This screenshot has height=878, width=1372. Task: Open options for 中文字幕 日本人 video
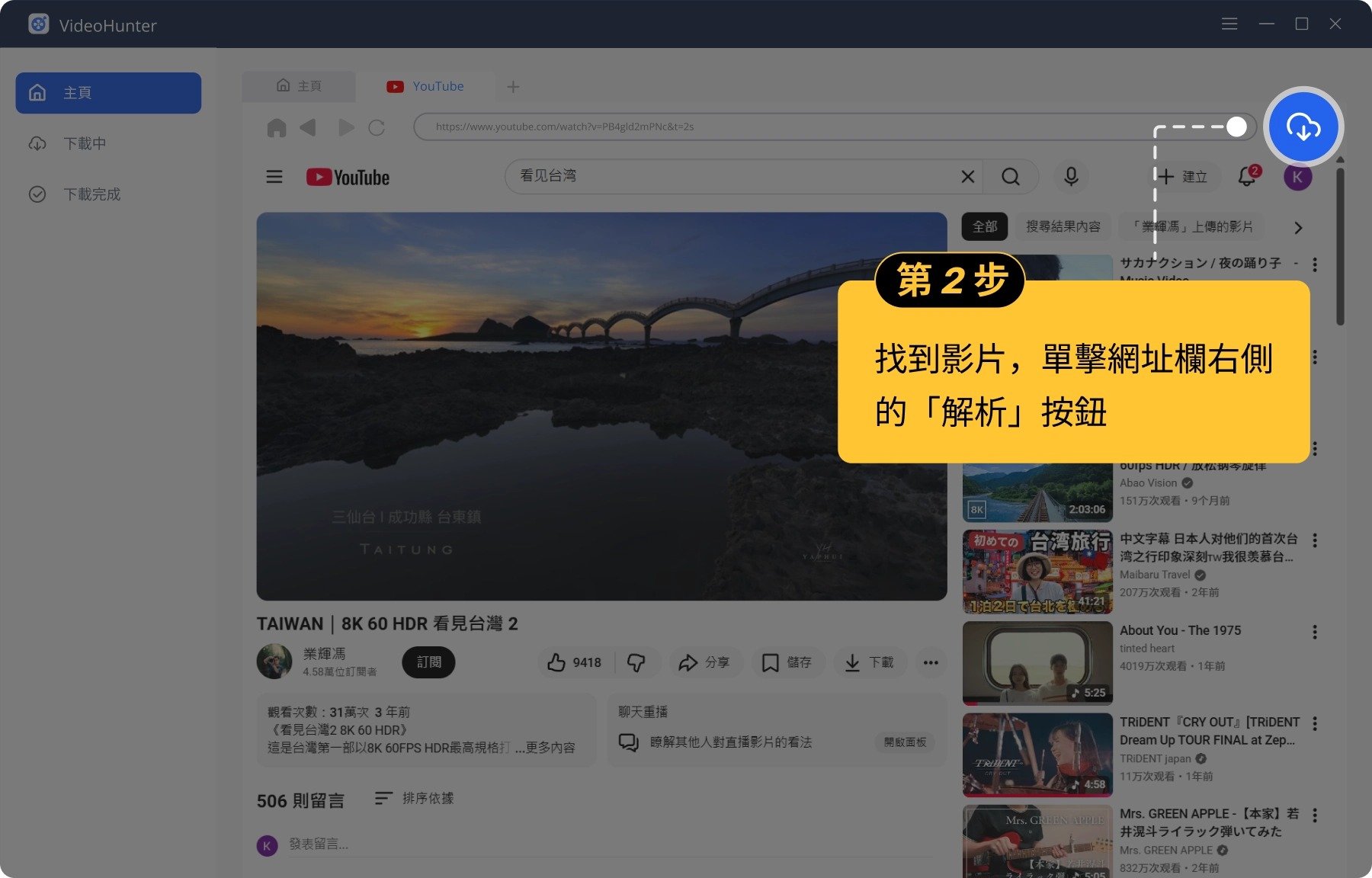coord(1315,540)
